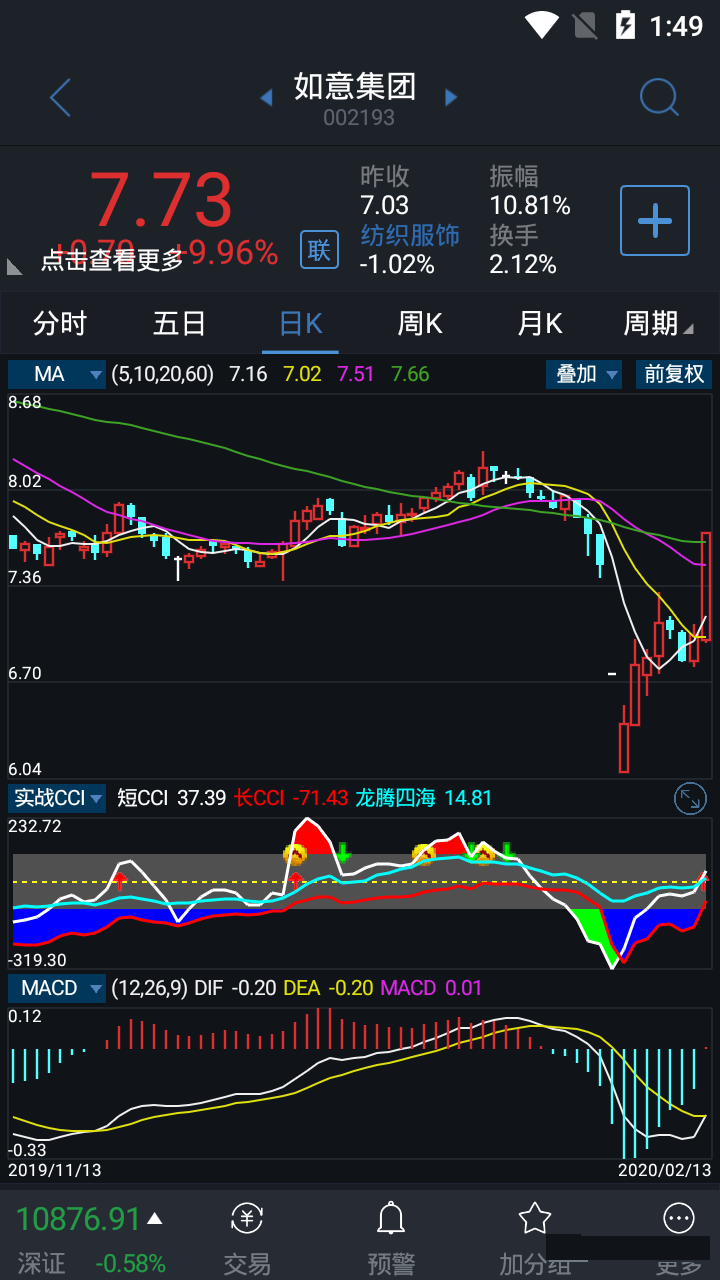Tap the MA parameters (5,10,20,60)
Viewport: 720px width, 1280px height.
click(x=163, y=374)
